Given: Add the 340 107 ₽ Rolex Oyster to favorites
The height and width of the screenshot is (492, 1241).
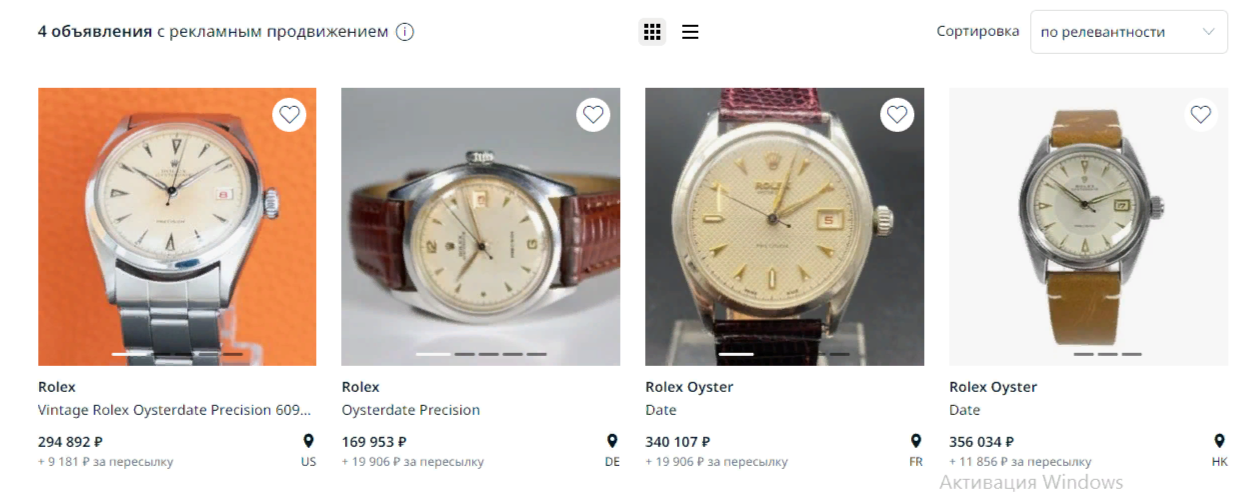Looking at the screenshot, I should [897, 115].
